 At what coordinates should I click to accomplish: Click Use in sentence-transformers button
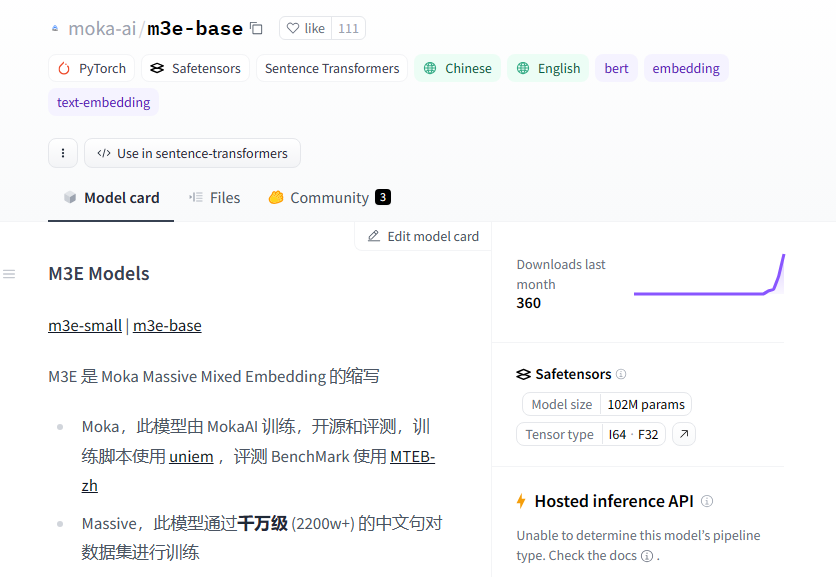click(192, 153)
